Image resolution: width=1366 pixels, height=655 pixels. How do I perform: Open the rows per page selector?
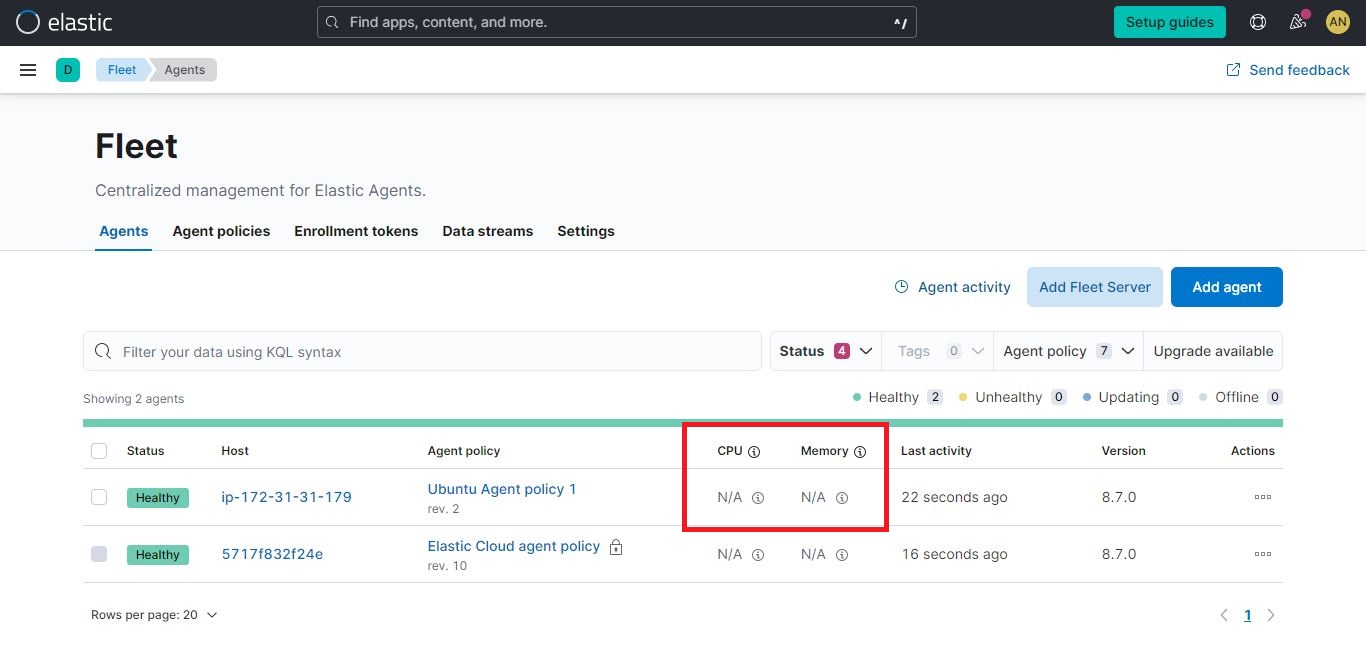click(x=154, y=614)
